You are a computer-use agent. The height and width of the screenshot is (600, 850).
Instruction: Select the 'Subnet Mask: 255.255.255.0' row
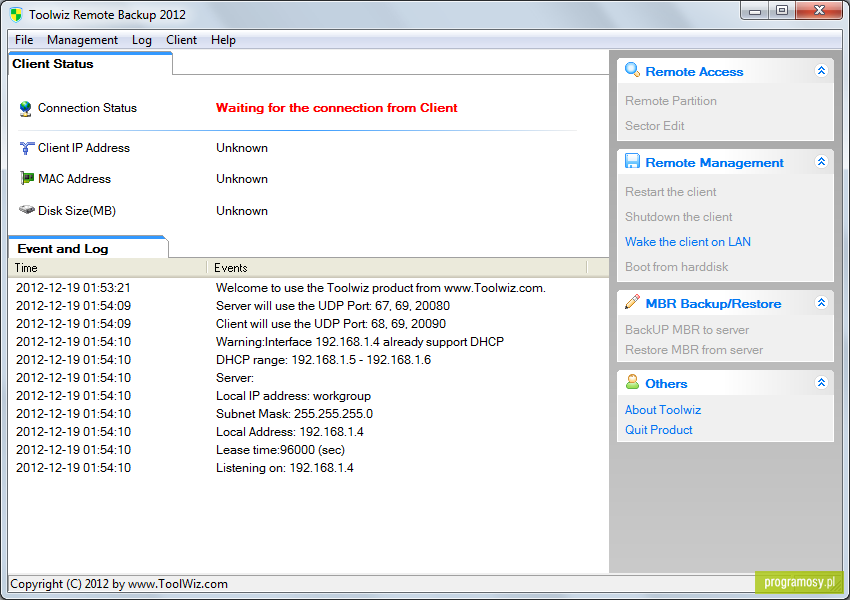click(x=308, y=414)
